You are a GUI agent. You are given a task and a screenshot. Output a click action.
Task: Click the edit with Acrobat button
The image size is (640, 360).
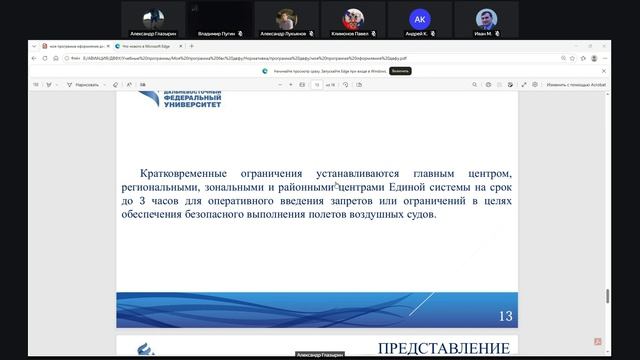coord(576,85)
